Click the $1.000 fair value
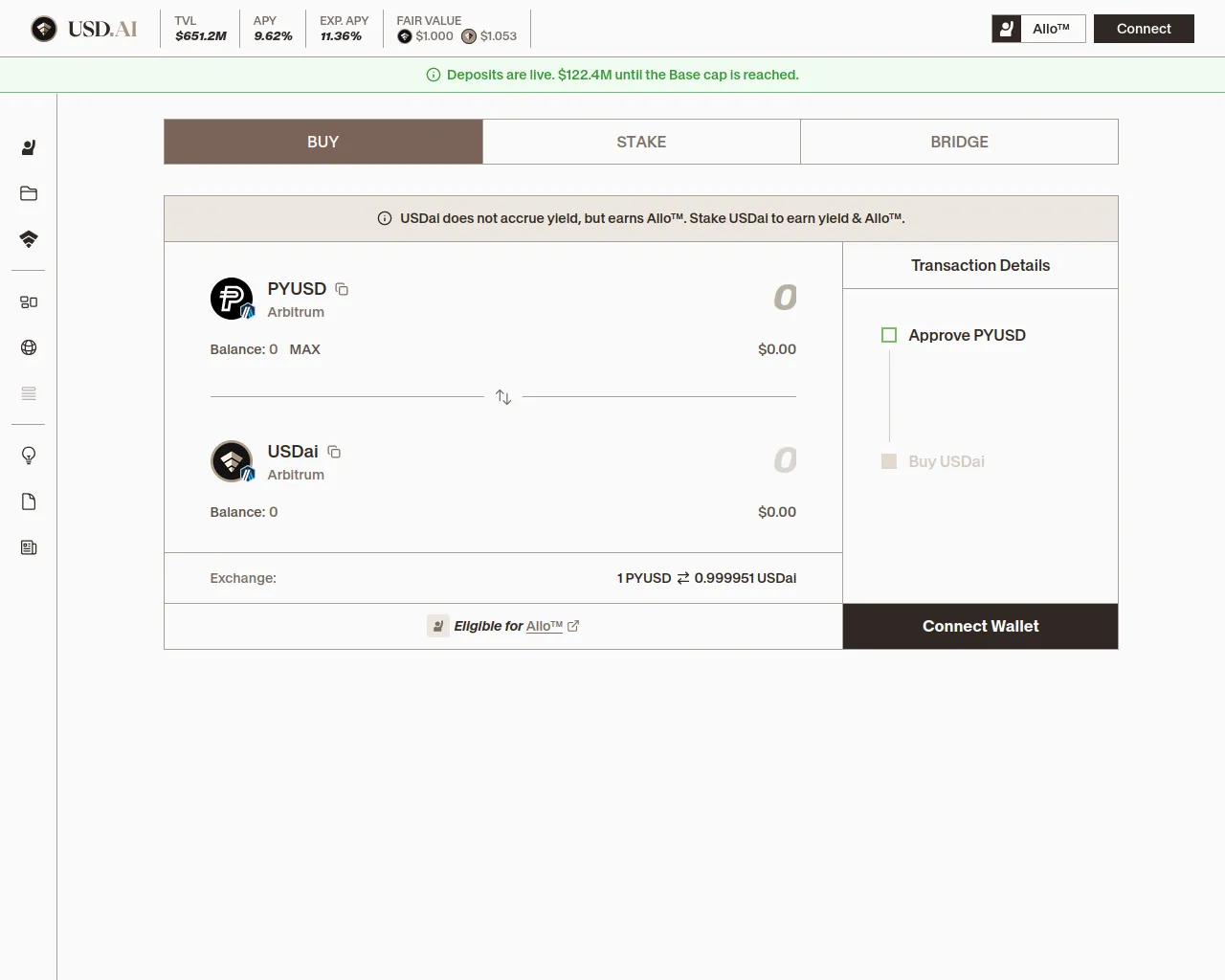The image size is (1225, 980). click(434, 36)
